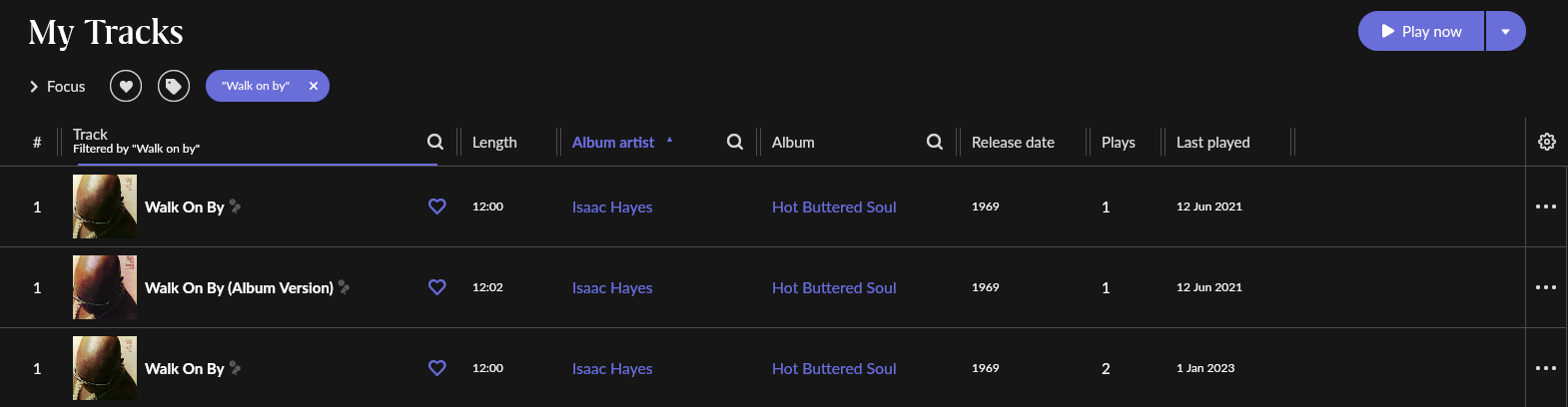
Task: Unfavorite Walk On By (Album Version) heart
Action: 437,287
